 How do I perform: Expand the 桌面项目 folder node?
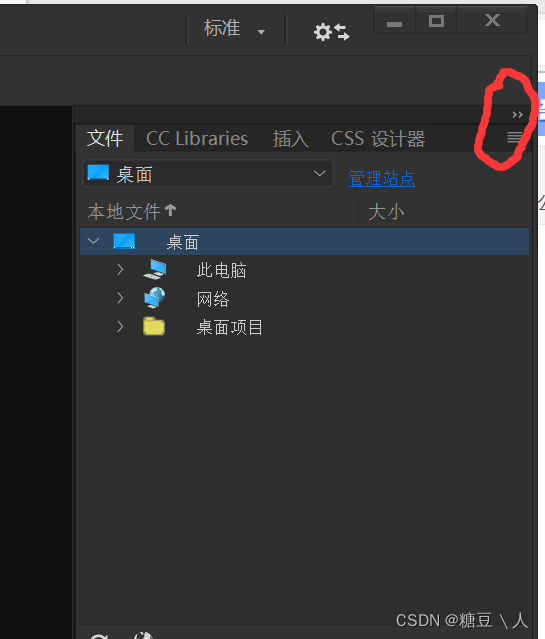120,326
